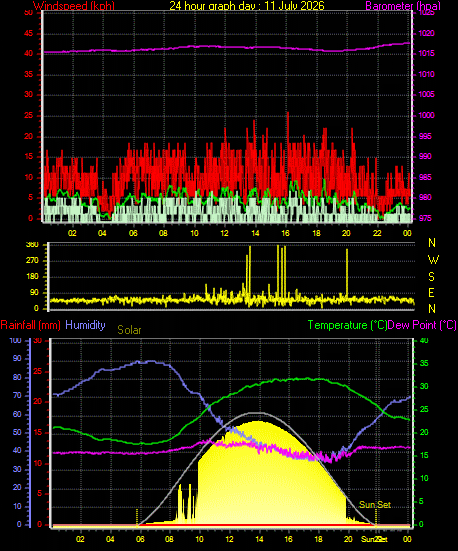Screen dimensions: 458x551
Task: Click the barometer axis value 975
Action: click(425, 218)
